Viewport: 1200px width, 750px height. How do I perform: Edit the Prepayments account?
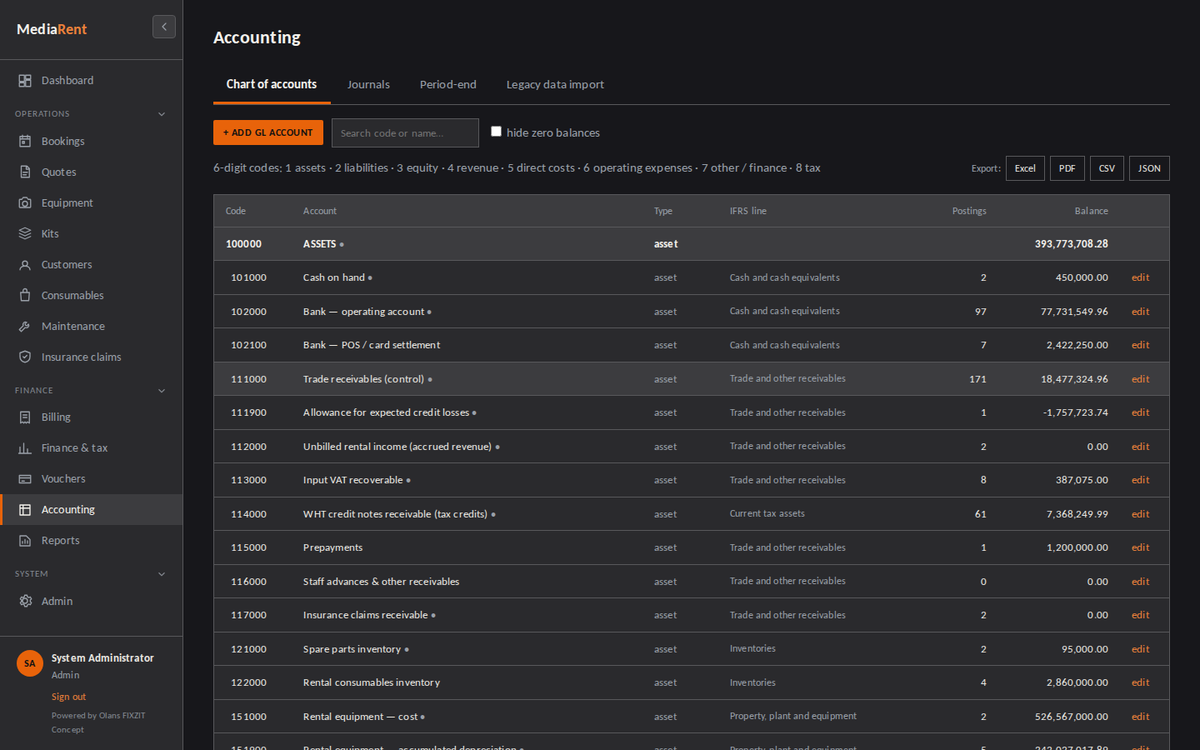click(1140, 548)
